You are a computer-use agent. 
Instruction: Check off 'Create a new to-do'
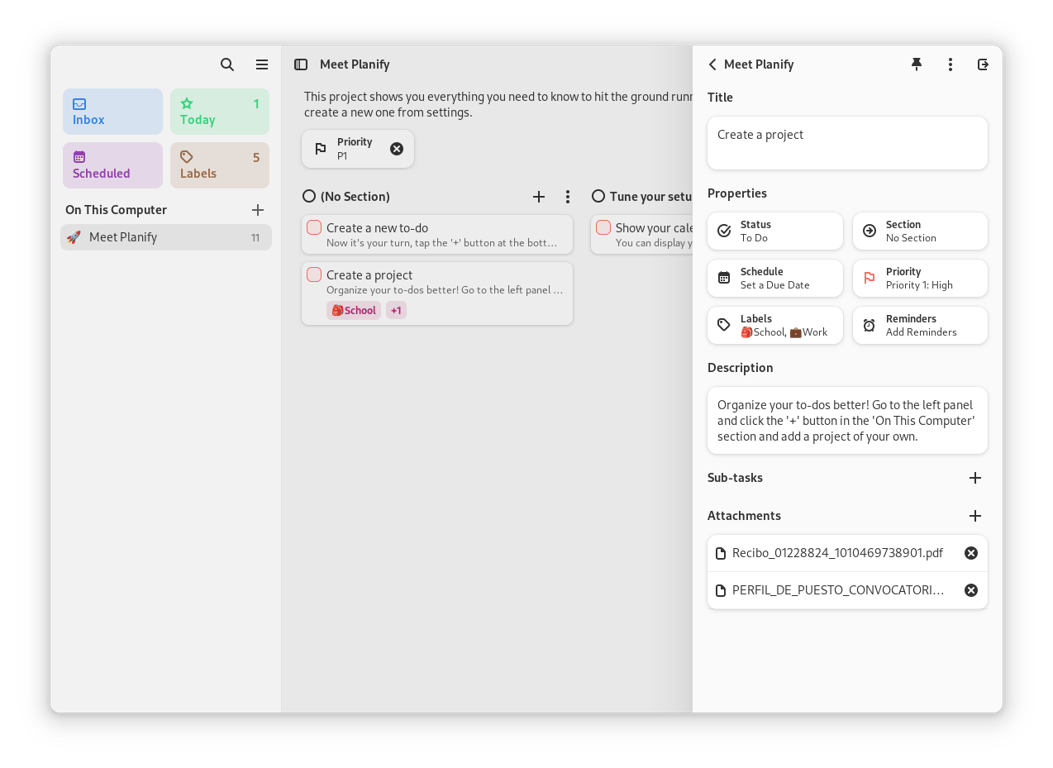pyautogui.click(x=314, y=228)
